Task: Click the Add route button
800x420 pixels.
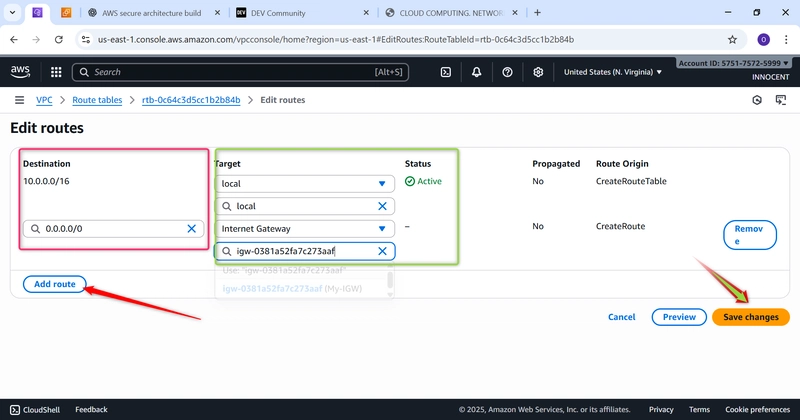Action: click(55, 284)
